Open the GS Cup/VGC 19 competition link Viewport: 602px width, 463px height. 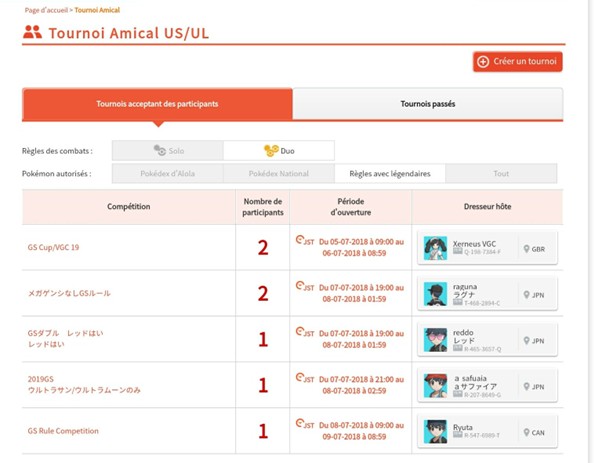coord(53,247)
